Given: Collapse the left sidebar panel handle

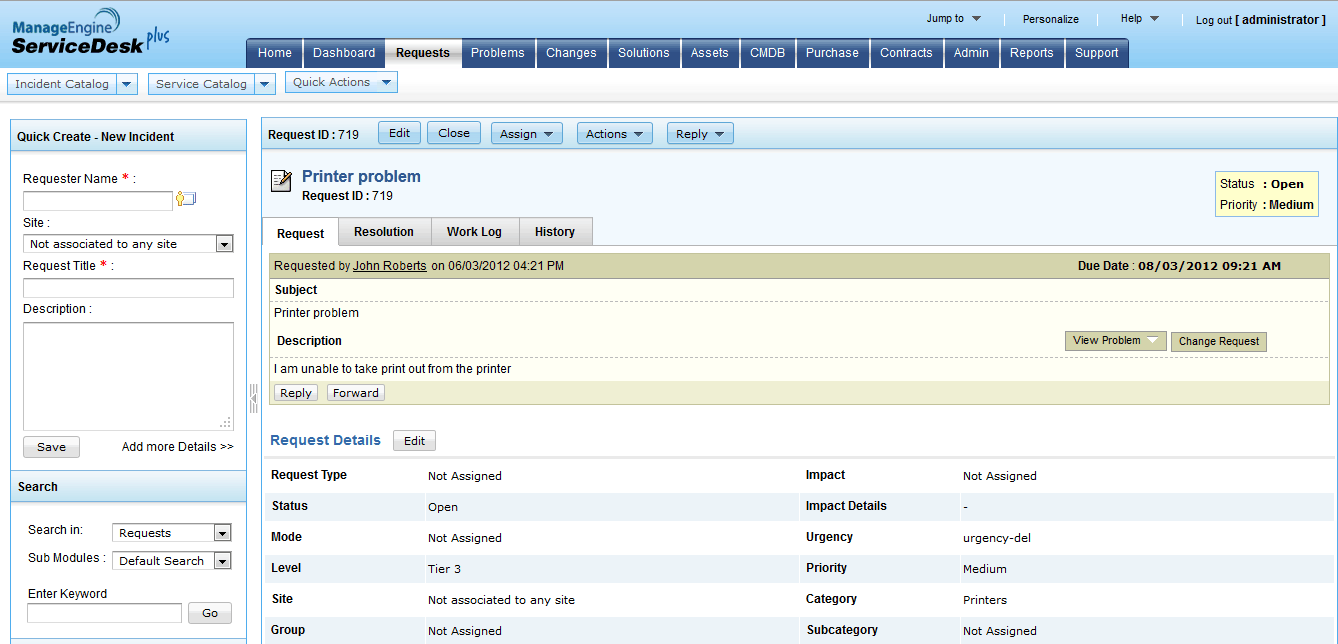Looking at the screenshot, I should tap(253, 398).
